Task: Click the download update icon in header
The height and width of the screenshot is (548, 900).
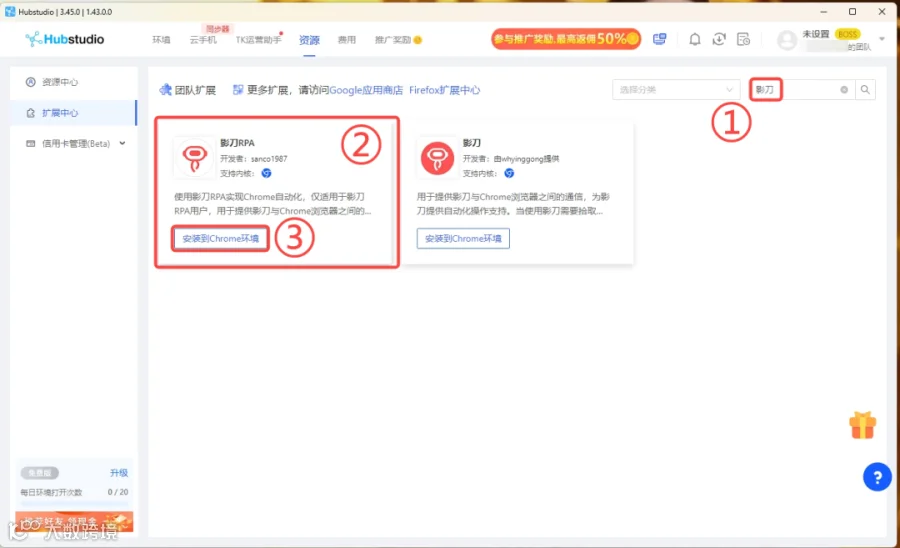Action: tap(719, 39)
